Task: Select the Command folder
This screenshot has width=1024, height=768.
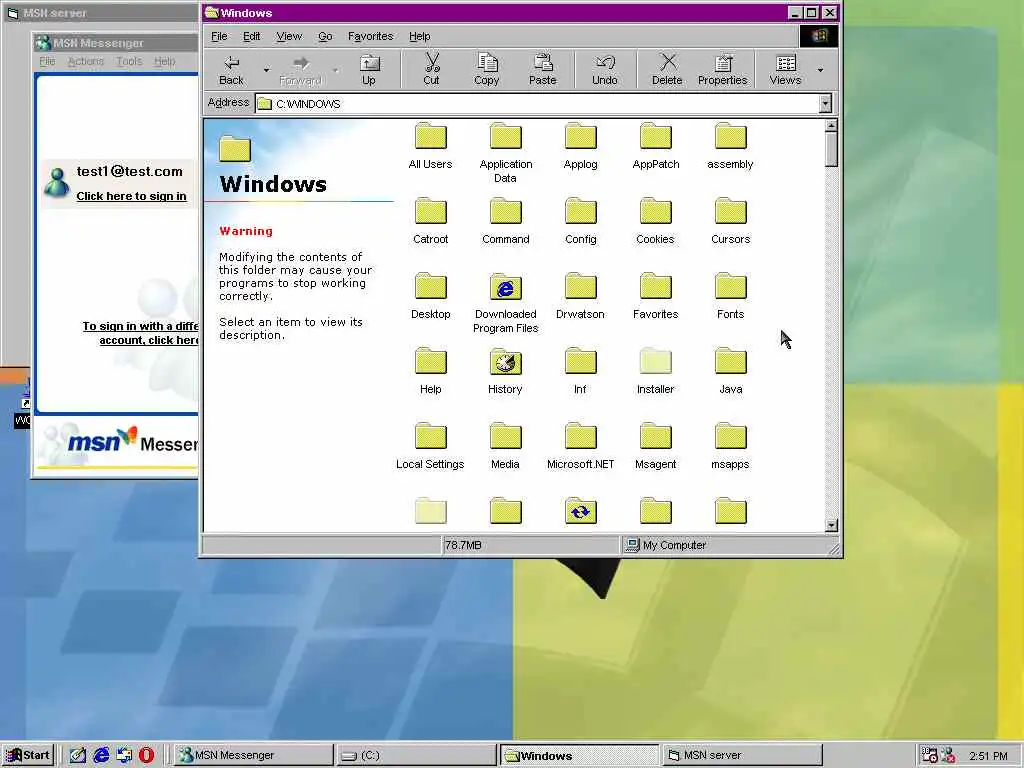Action: tap(505, 221)
